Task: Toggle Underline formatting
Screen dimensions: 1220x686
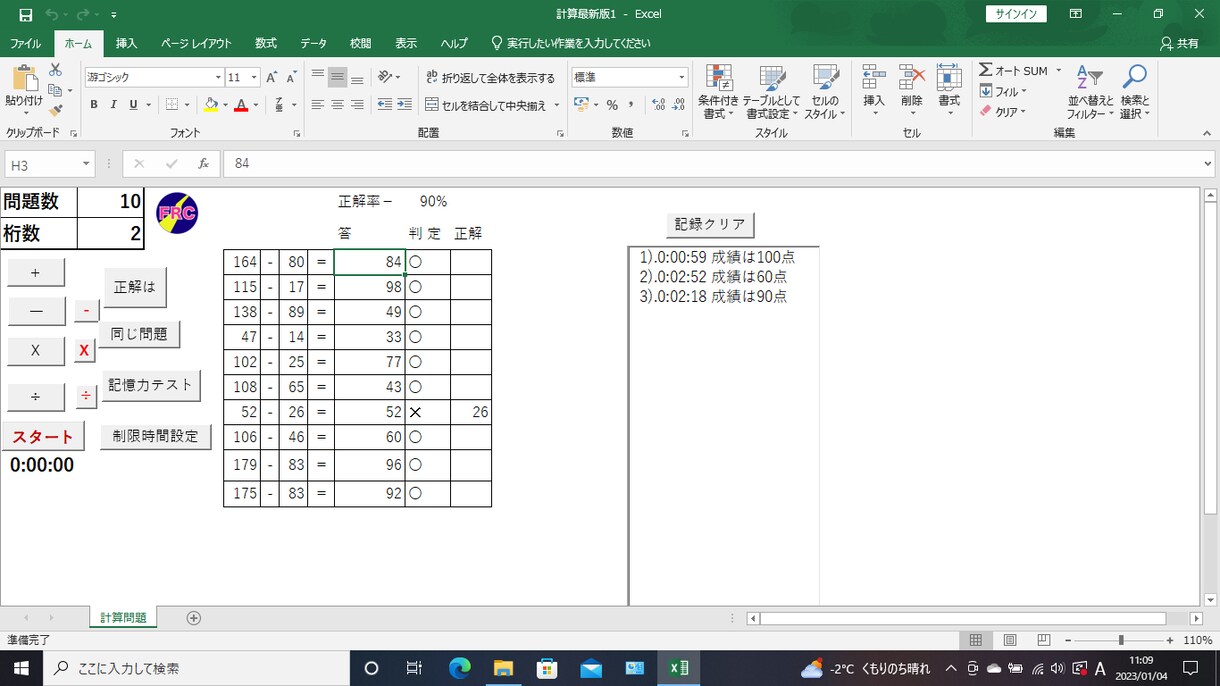Action: click(x=132, y=105)
